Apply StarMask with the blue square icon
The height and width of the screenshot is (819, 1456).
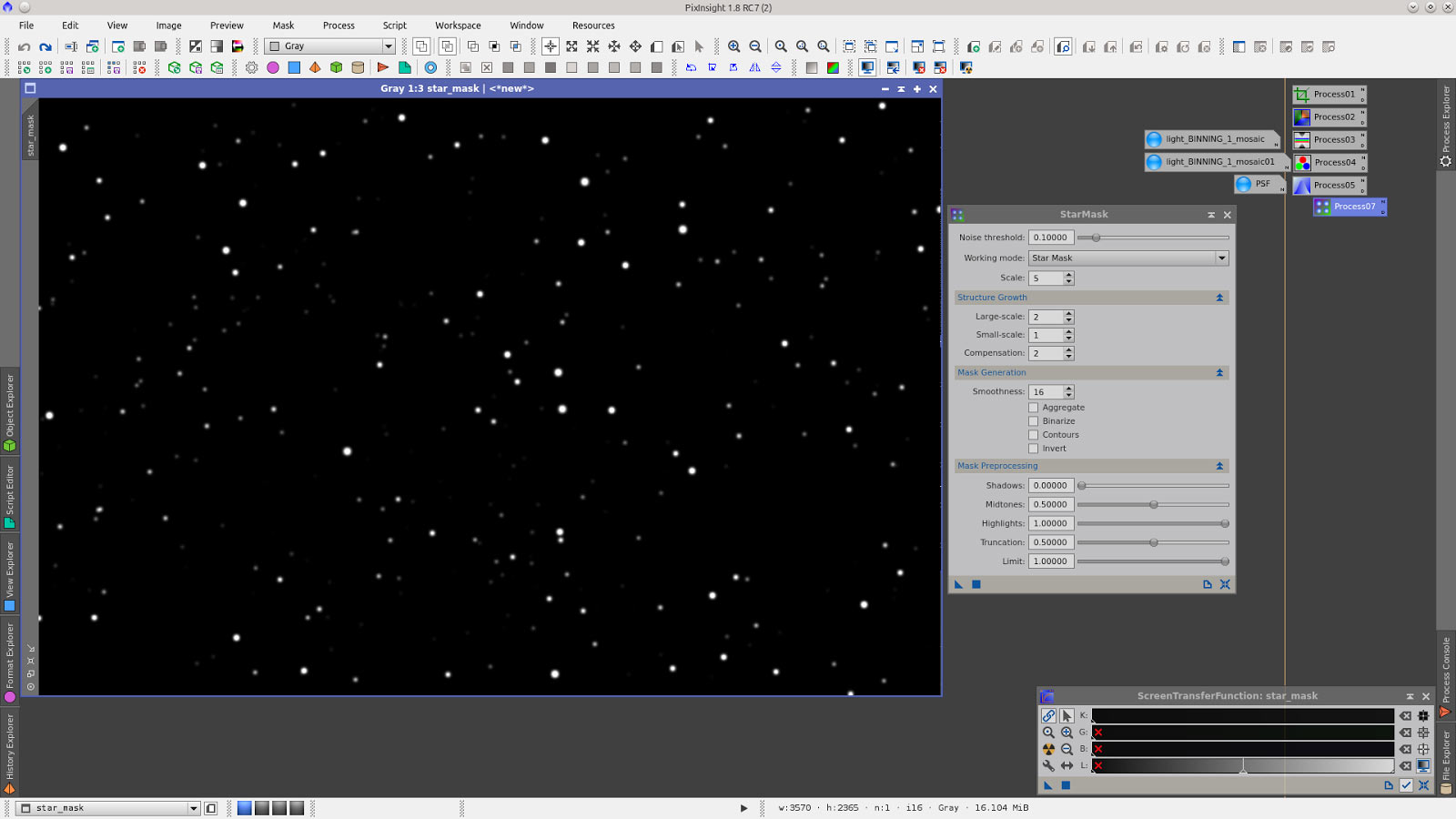pyautogui.click(x=976, y=584)
